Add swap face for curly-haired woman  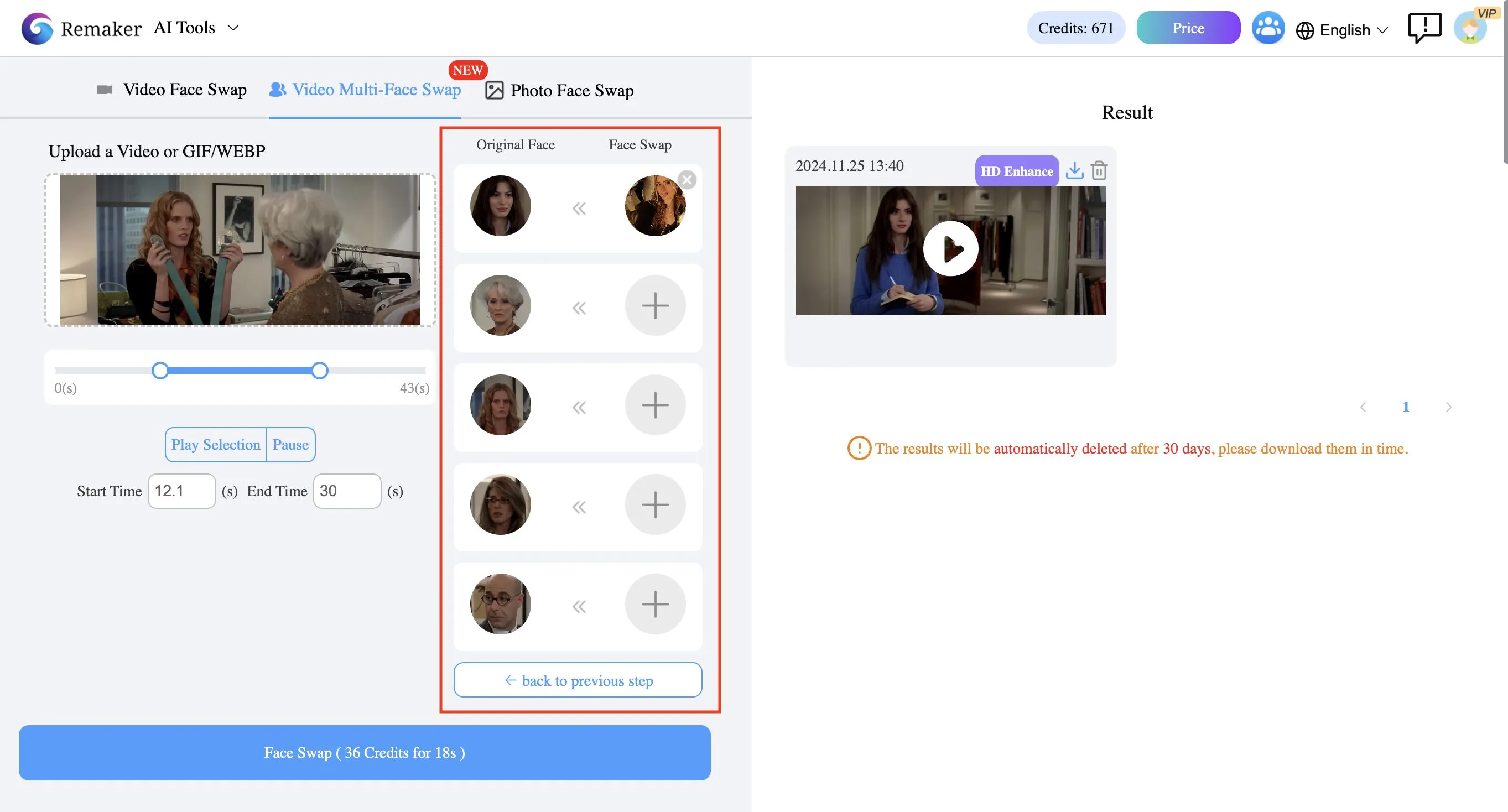click(x=655, y=405)
